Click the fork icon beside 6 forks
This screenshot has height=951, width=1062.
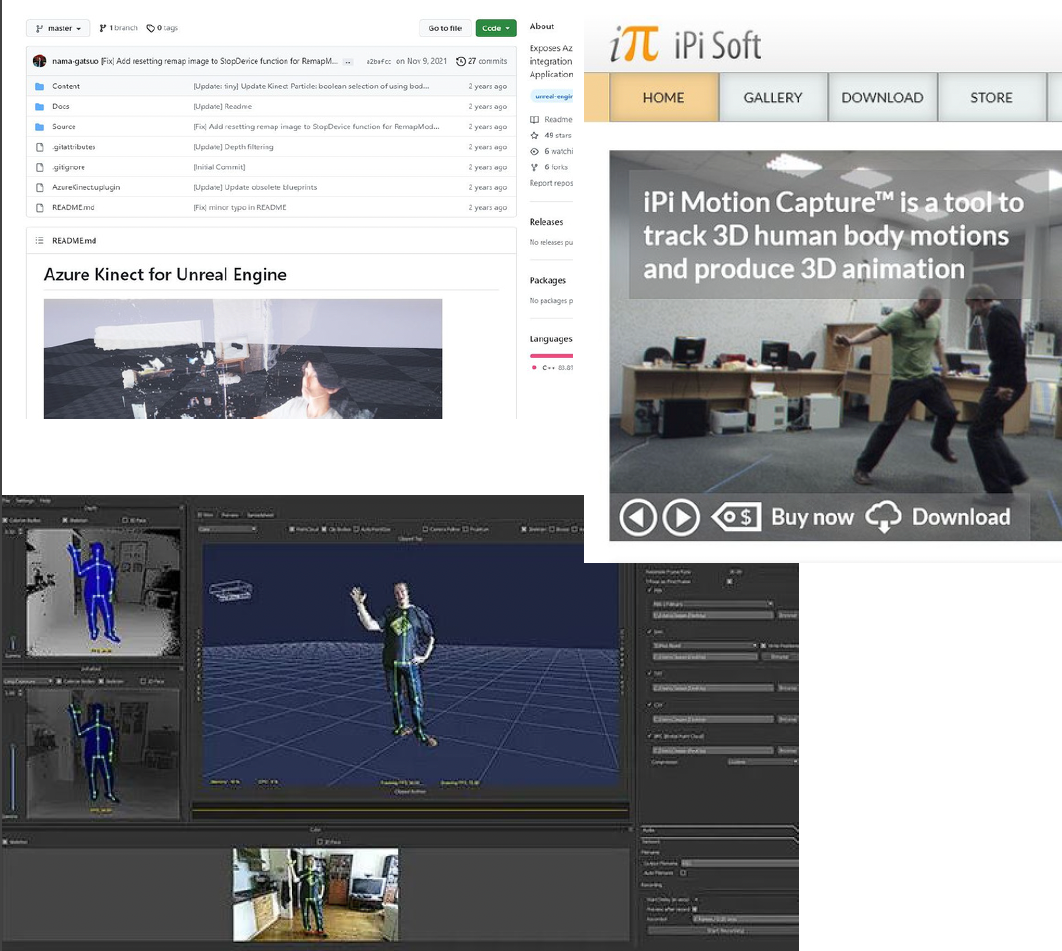[x=534, y=167]
